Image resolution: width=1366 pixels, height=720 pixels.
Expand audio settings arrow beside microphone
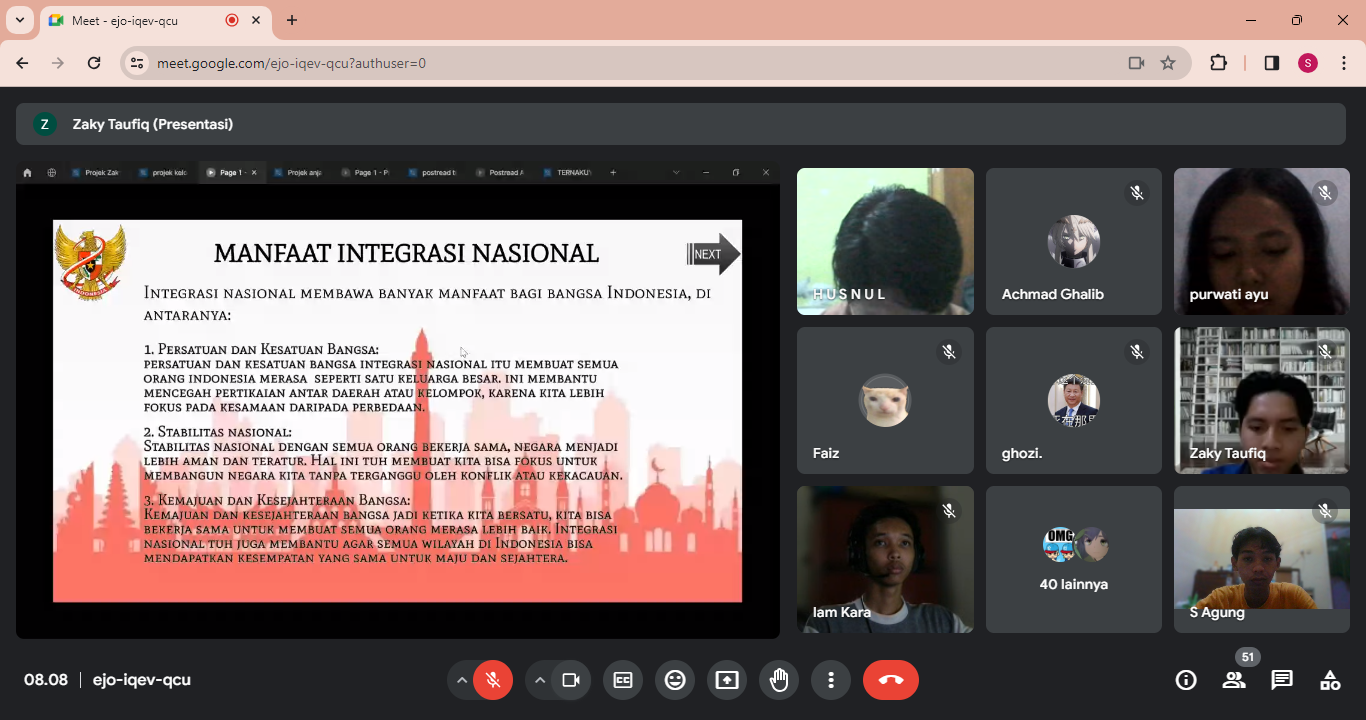461,680
